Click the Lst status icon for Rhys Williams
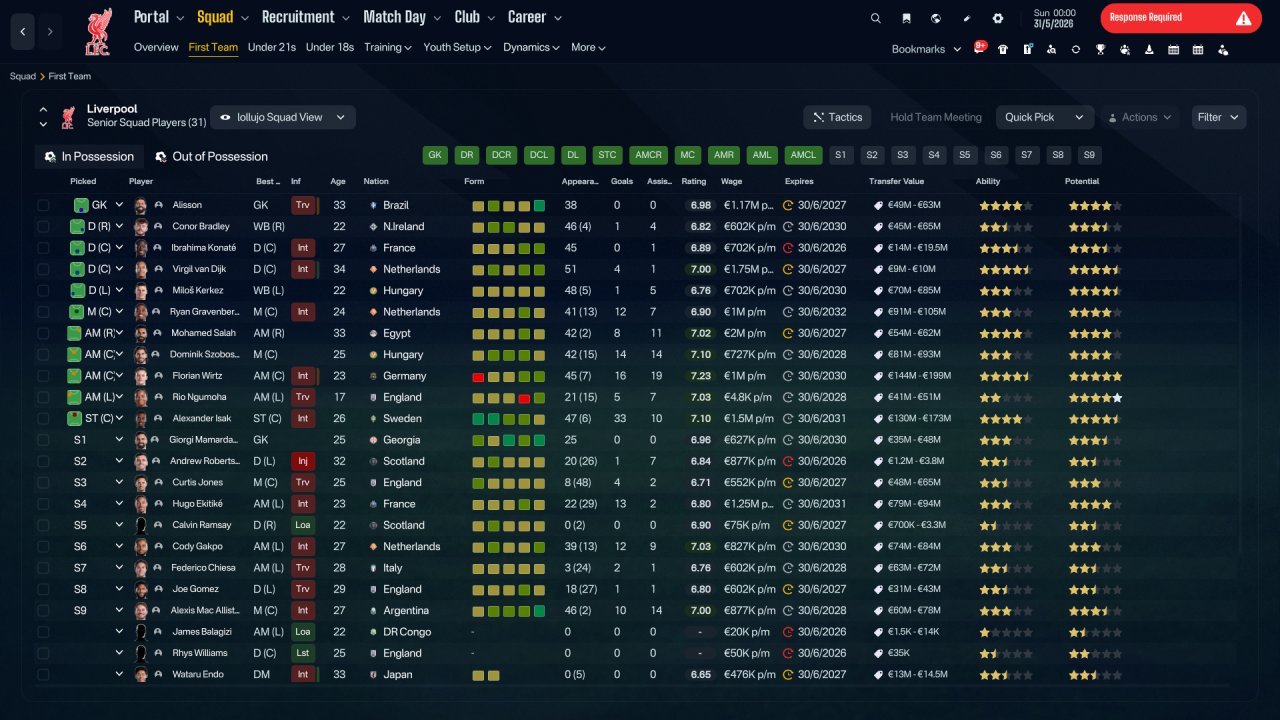The height and width of the screenshot is (720, 1280). click(302, 653)
